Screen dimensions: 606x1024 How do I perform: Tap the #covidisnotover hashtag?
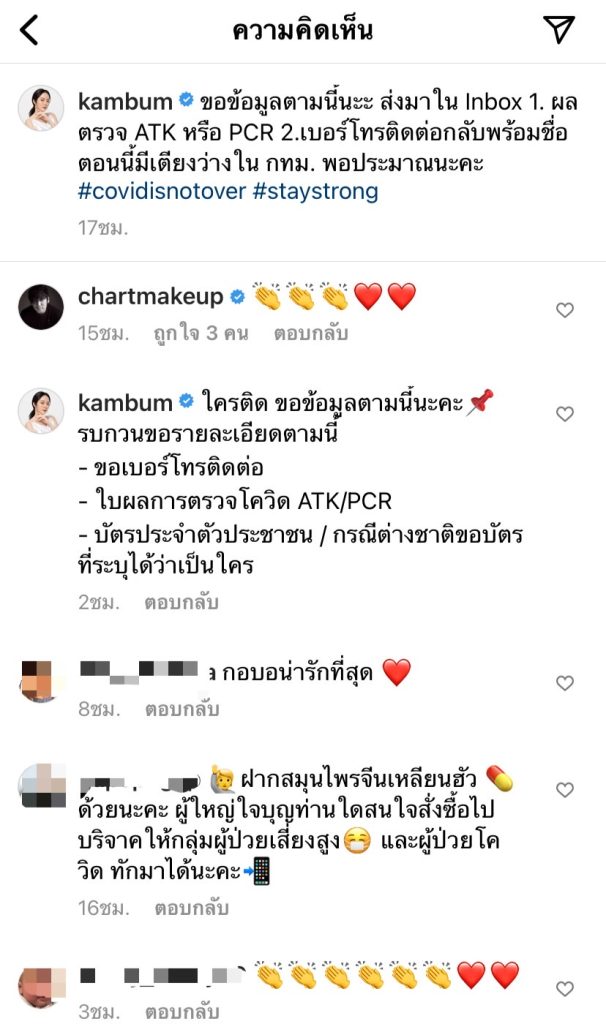tap(162, 191)
